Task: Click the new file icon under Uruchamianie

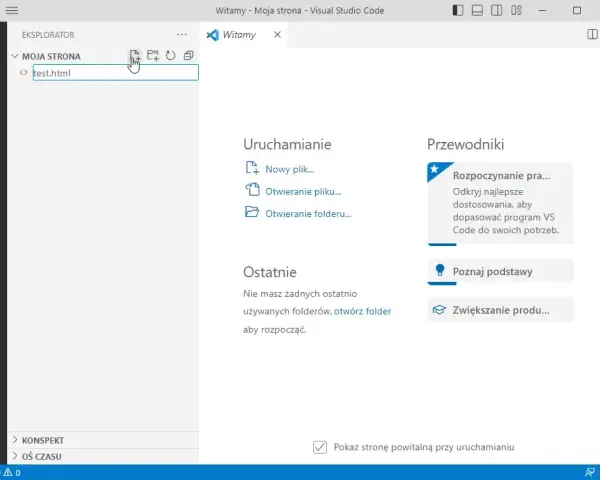Action: 252,168
